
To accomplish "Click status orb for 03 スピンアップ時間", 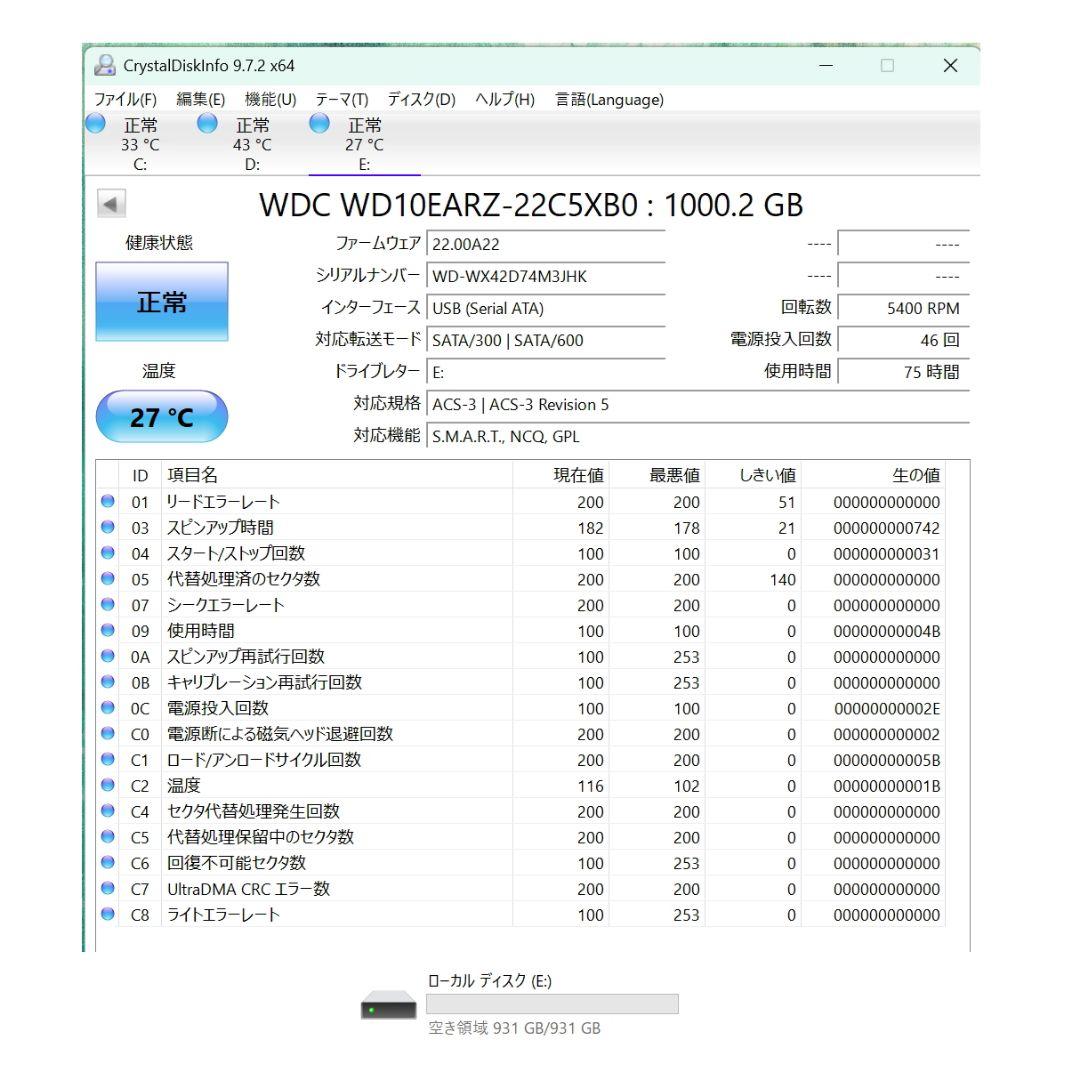I will (x=107, y=527).
